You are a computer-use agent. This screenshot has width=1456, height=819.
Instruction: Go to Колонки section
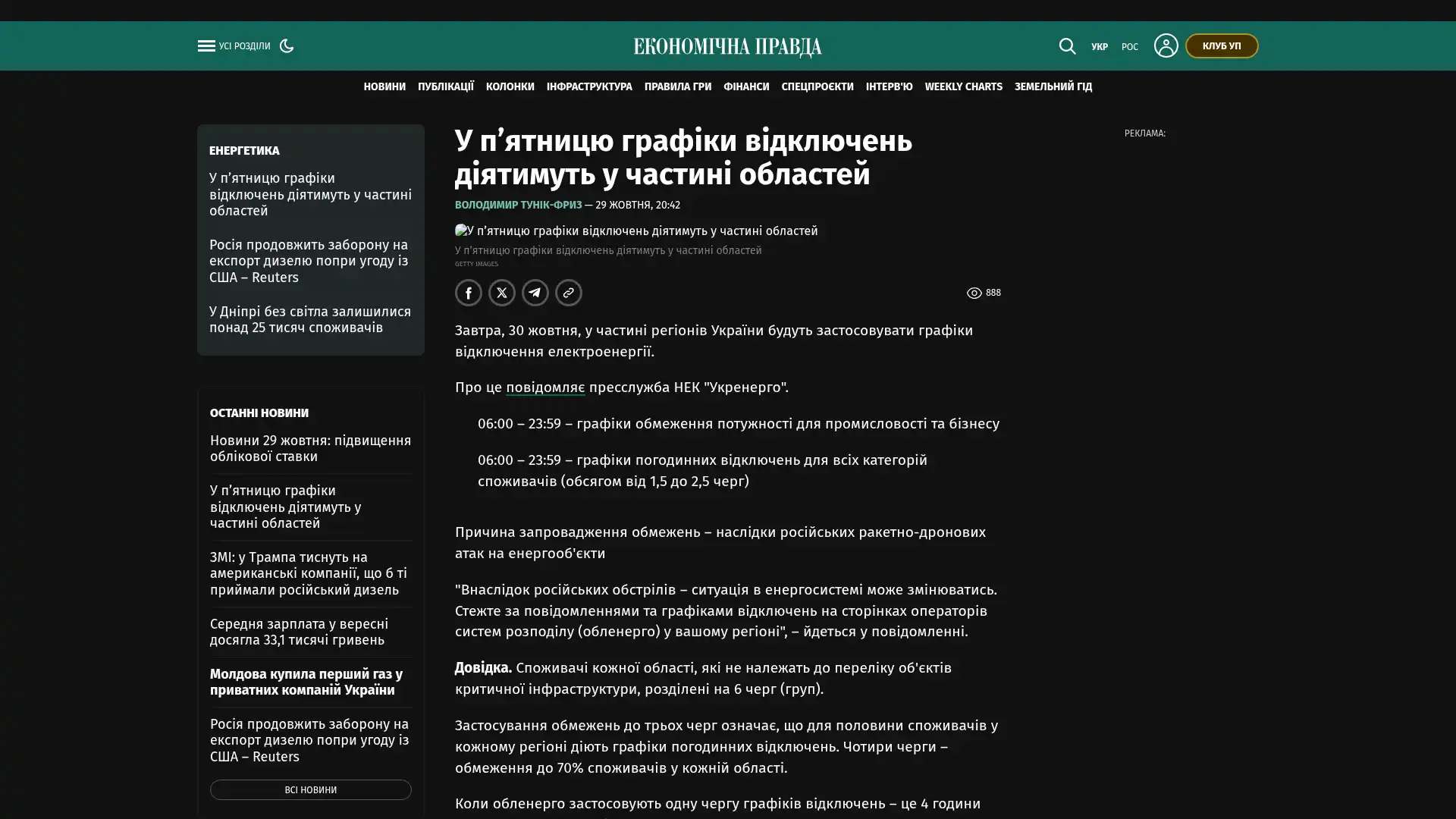(510, 87)
